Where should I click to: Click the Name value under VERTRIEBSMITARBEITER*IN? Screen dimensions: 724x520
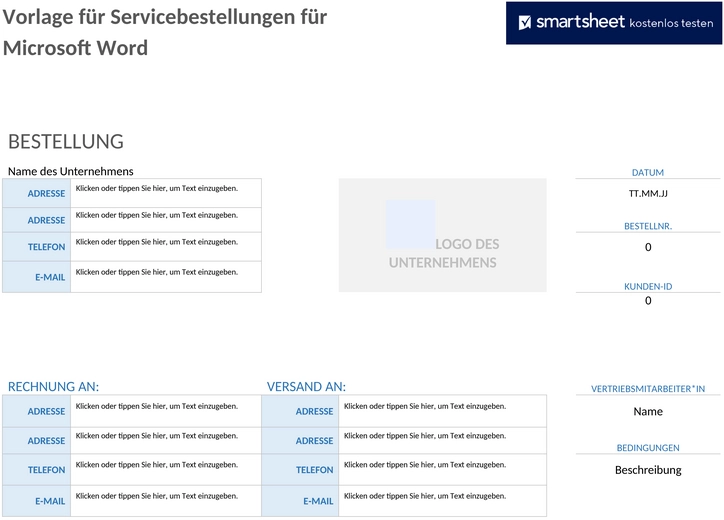coord(648,411)
